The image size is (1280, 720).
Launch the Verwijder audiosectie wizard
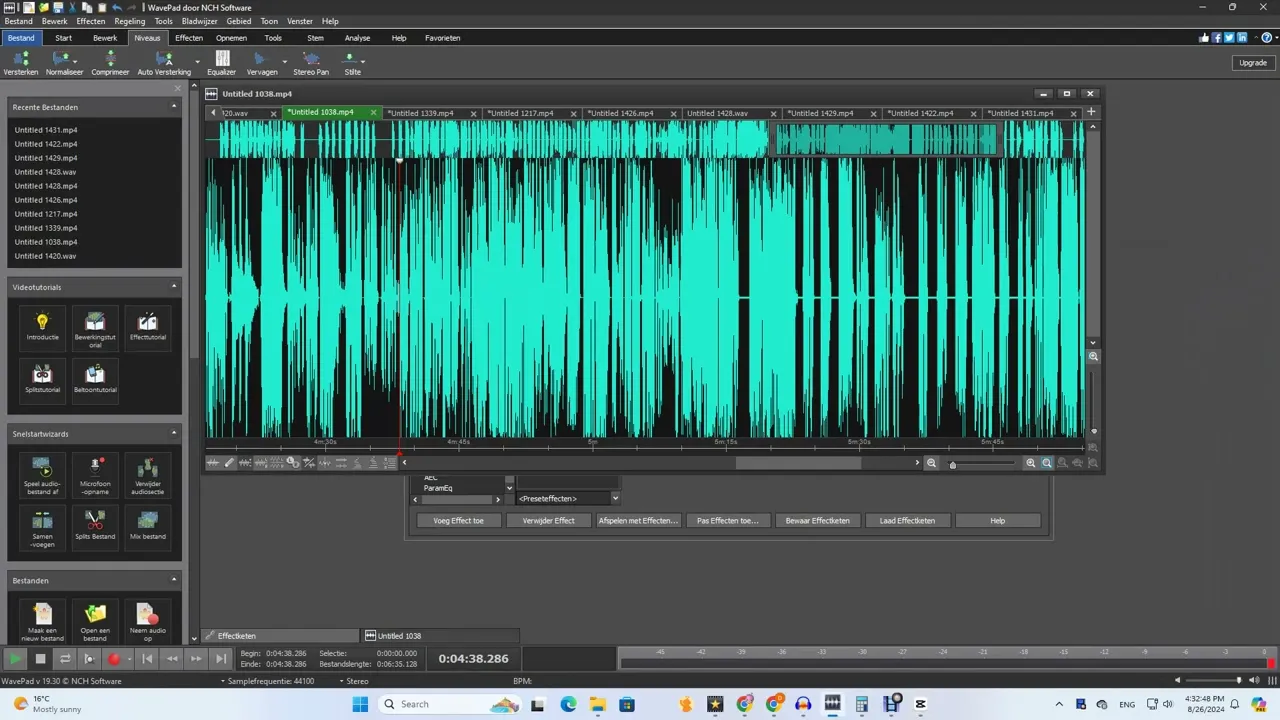pos(148,475)
